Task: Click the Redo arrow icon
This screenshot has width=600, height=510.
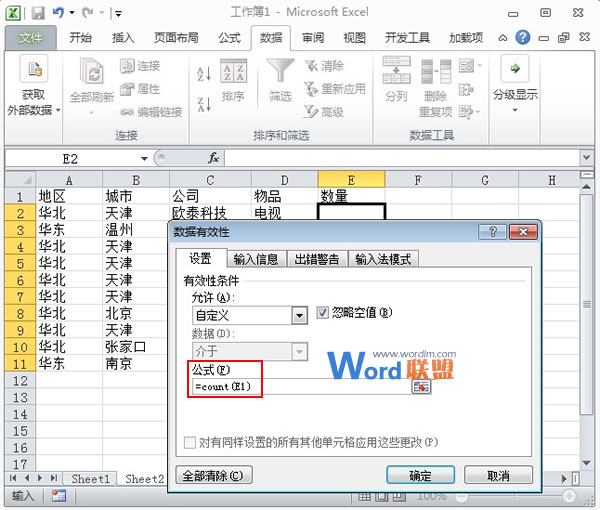Action: coord(88,13)
